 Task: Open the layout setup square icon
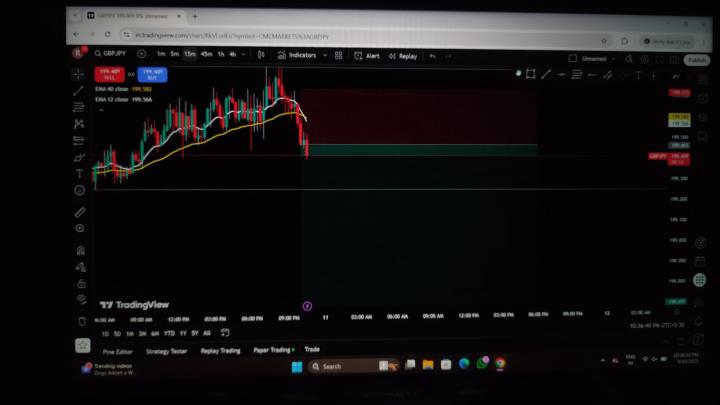573,58
